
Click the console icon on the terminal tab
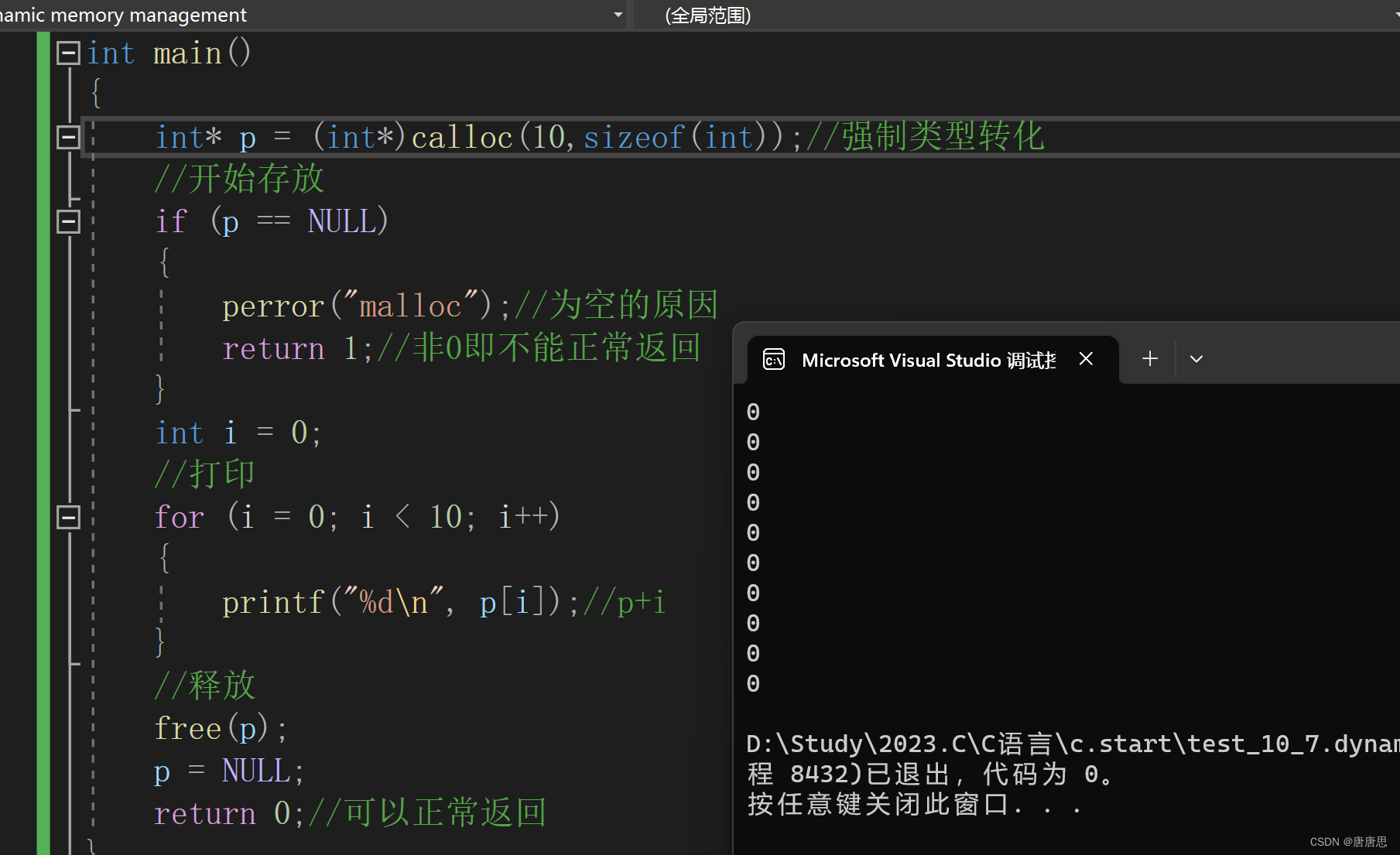(x=774, y=360)
